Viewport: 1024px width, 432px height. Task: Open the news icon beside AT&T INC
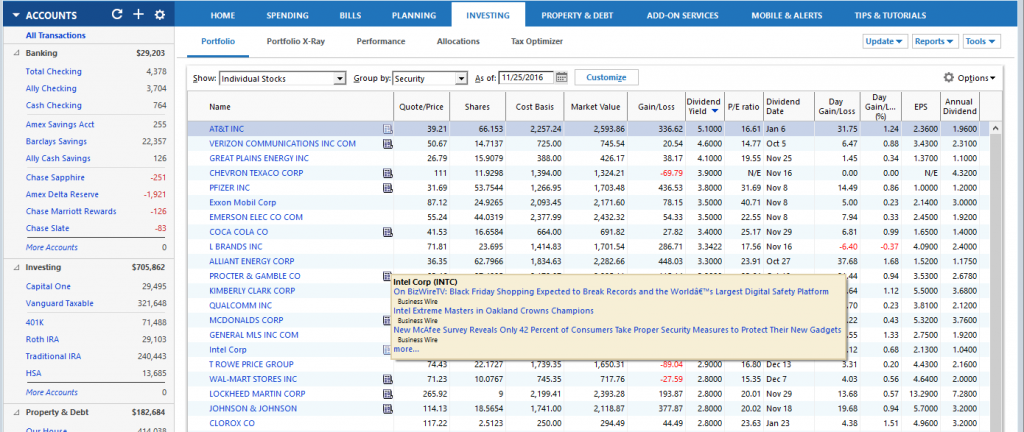[x=387, y=129]
